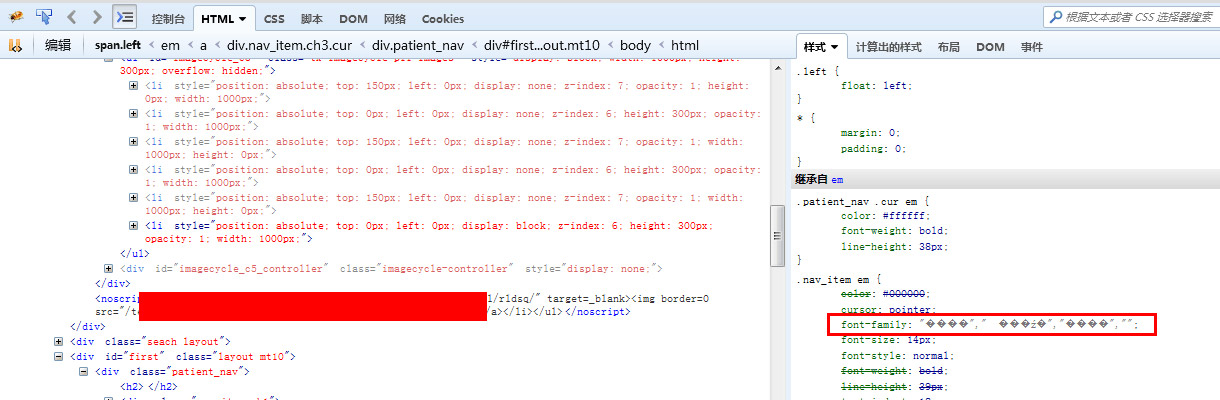Select span.left in the breadcrumb path
The width and height of the screenshot is (1220, 400).
tap(118, 45)
